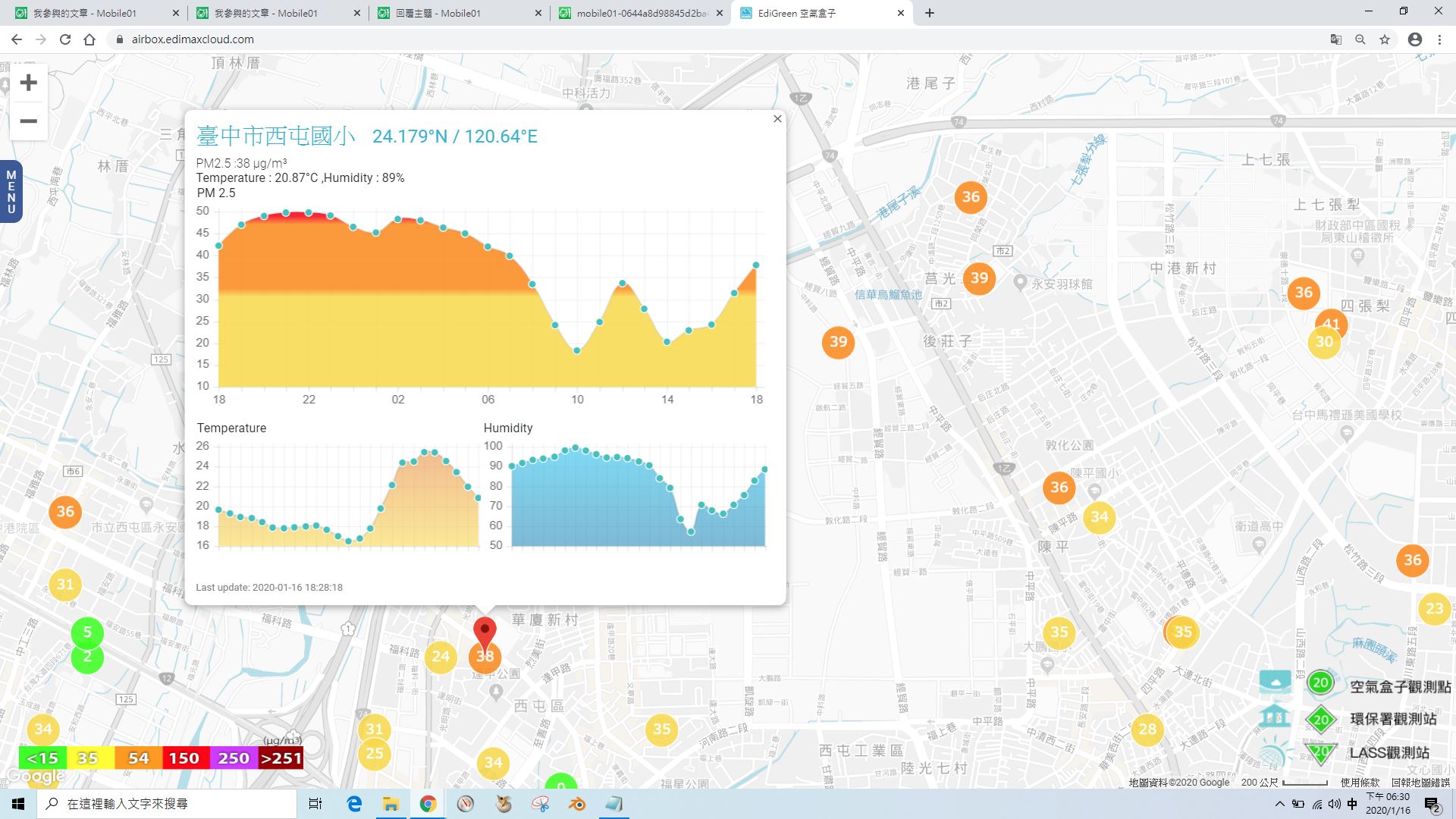Screen dimensions: 1456x819
Task: Select the orange 41 sensor marker
Action: point(1332,322)
